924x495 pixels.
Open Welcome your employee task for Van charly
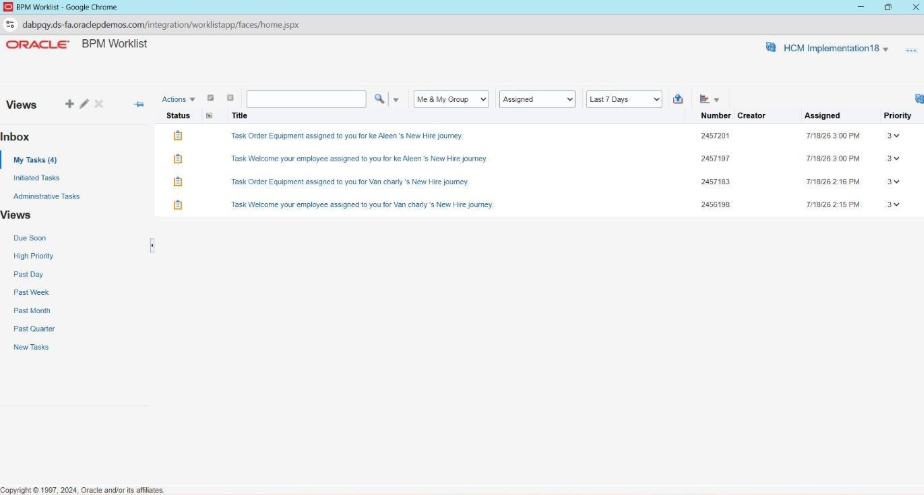pyautogui.click(x=362, y=204)
